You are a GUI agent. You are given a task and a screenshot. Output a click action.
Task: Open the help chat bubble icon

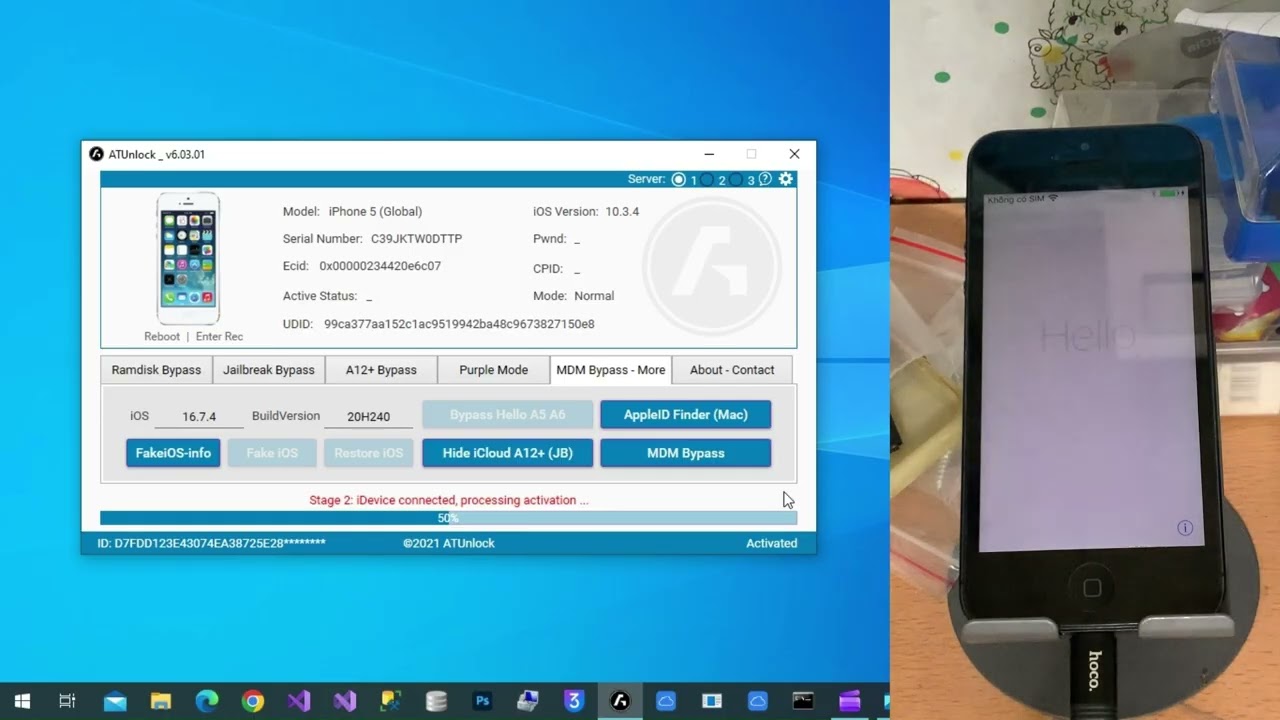(765, 179)
